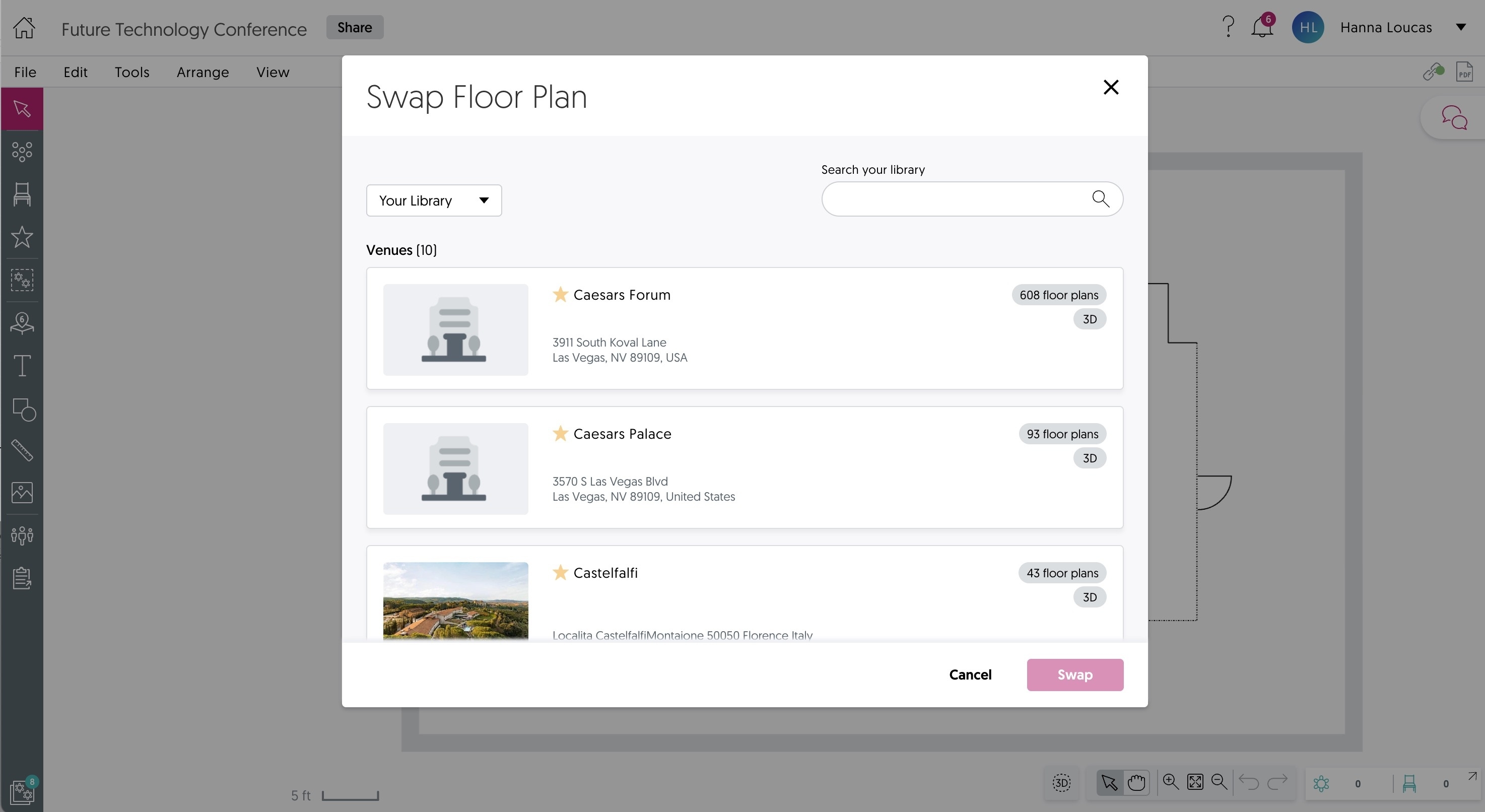Viewport: 1485px width, 812px height.
Task: Select Caesars Palace venue thumbnail
Action: pyautogui.click(x=455, y=468)
